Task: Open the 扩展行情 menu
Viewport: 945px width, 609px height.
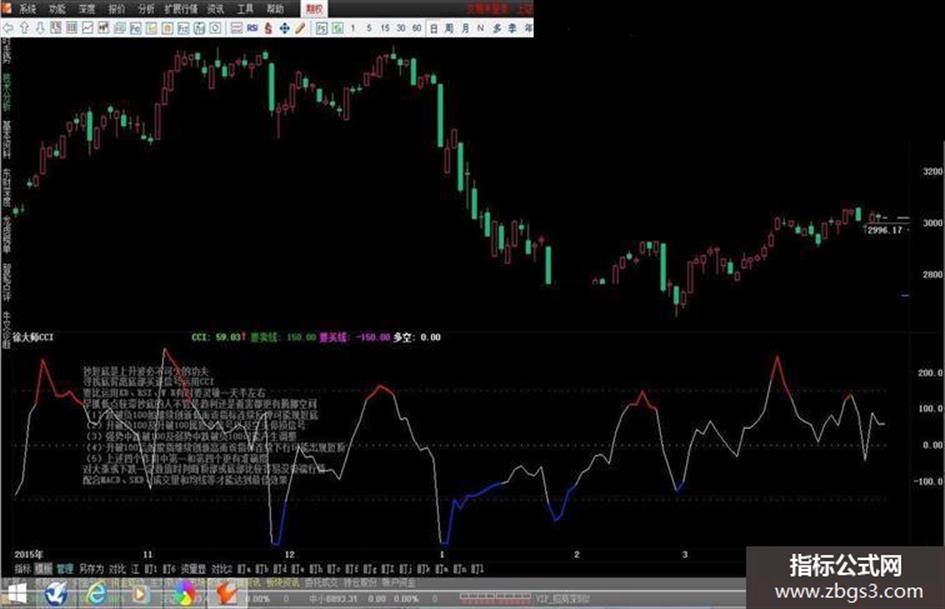Action: click(181, 9)
